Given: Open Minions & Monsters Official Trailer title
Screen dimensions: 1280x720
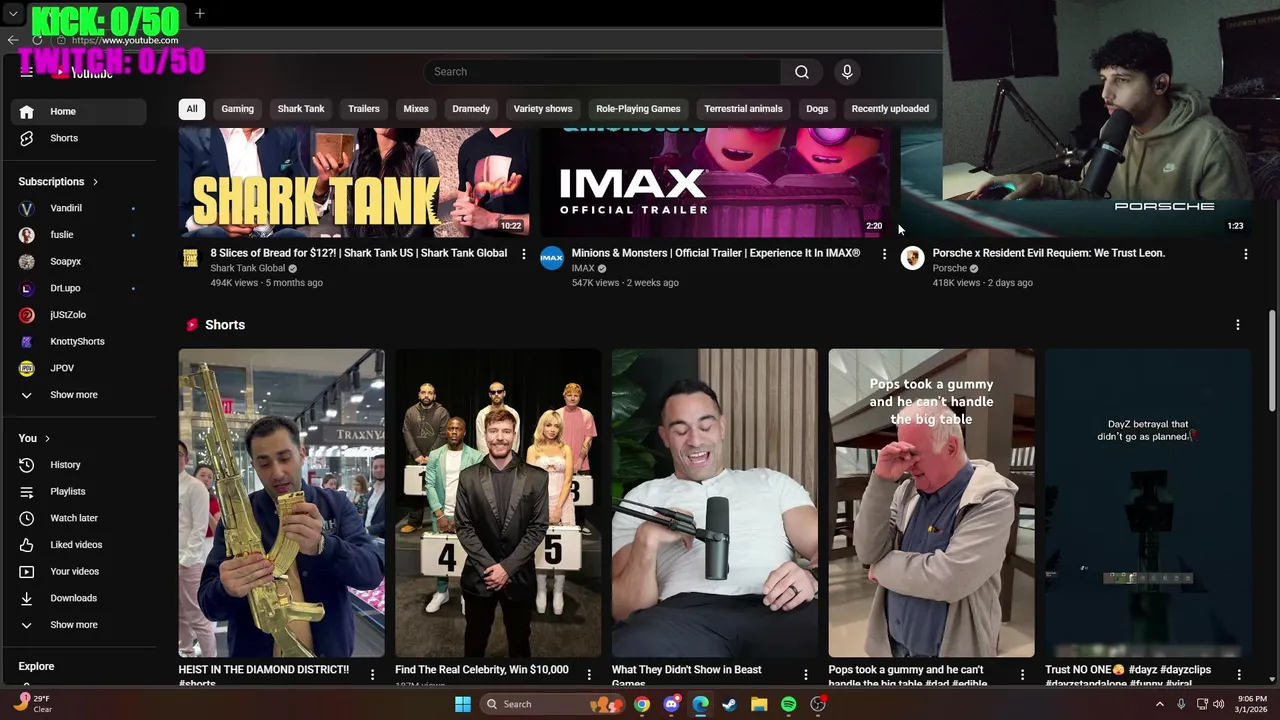Looking at the screenshot, I should tap(715, 253).
